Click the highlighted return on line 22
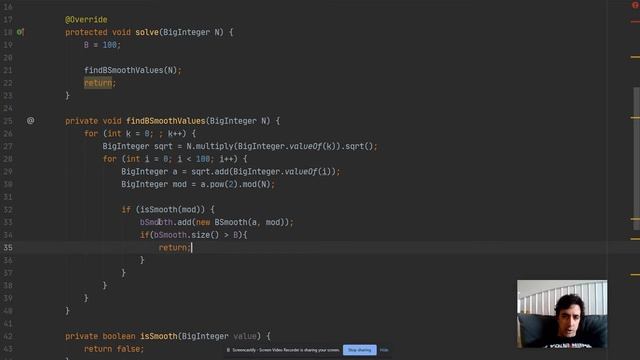 pyautogui.click(x=98, y=83)
